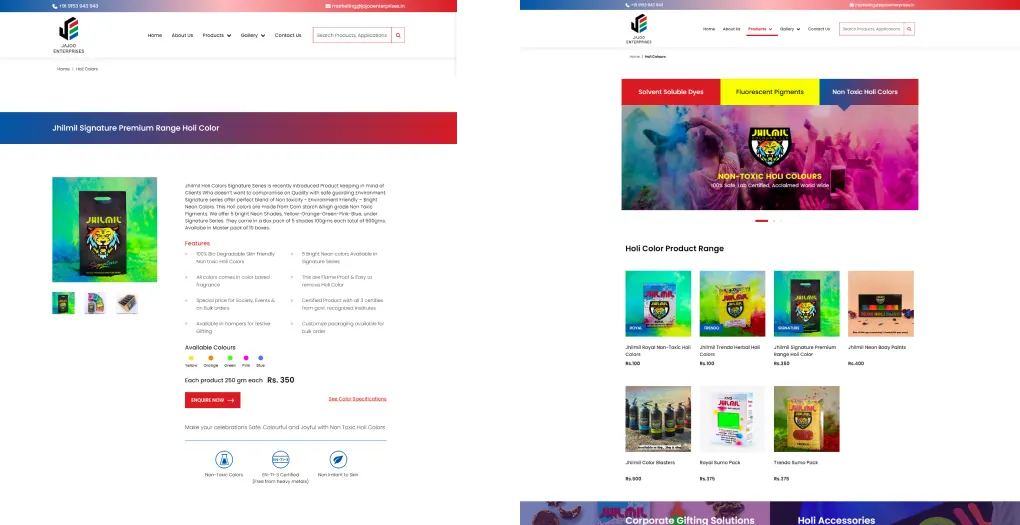
Task: Click the phone icon in the left page top bar
Action: (x=55, y=6)
